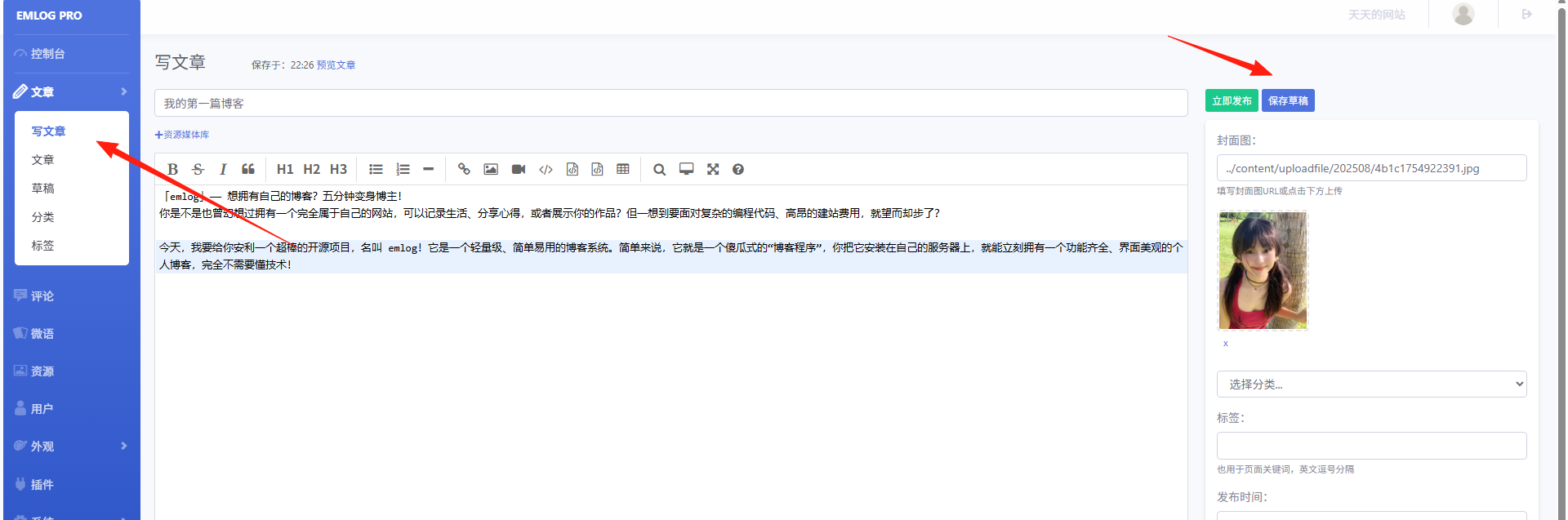
Task: Click 保存草稿 save draft button
Action: tap(1288, 100)
